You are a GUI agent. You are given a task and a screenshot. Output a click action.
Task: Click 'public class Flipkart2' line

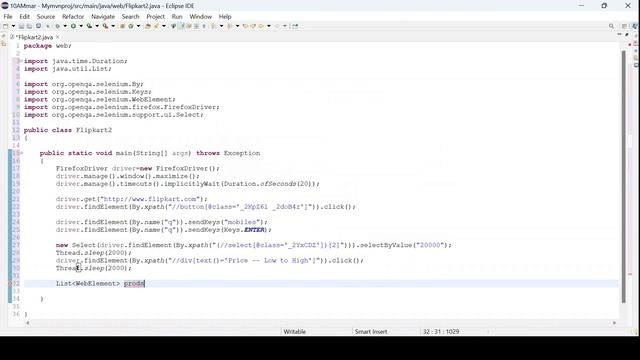[68, 130]
